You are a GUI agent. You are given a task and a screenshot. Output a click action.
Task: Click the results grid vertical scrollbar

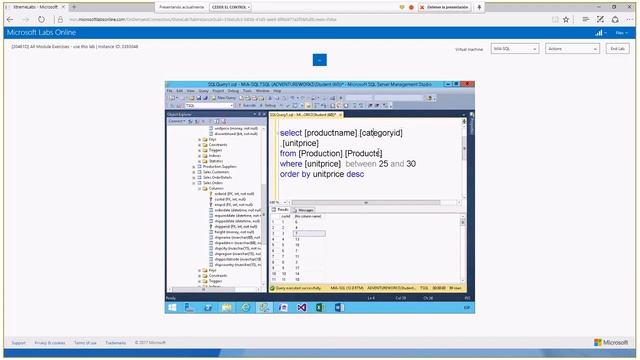pos(462,248)
